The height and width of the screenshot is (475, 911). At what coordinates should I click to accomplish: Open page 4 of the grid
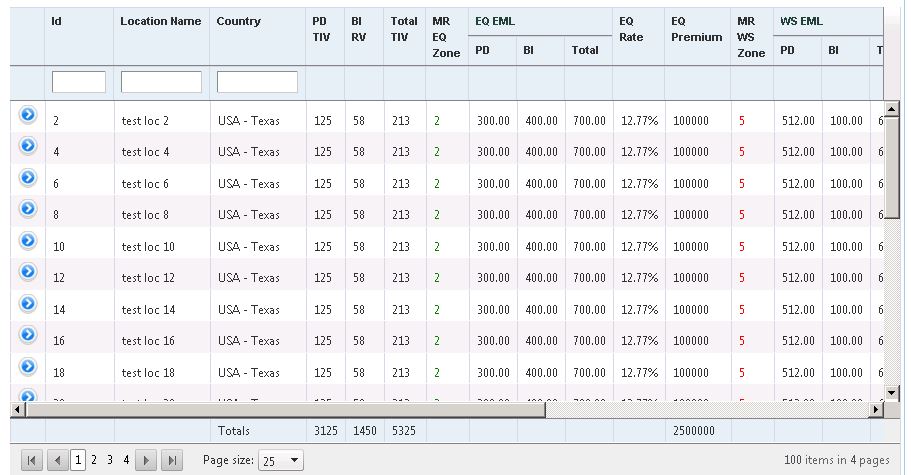(126, 460)
